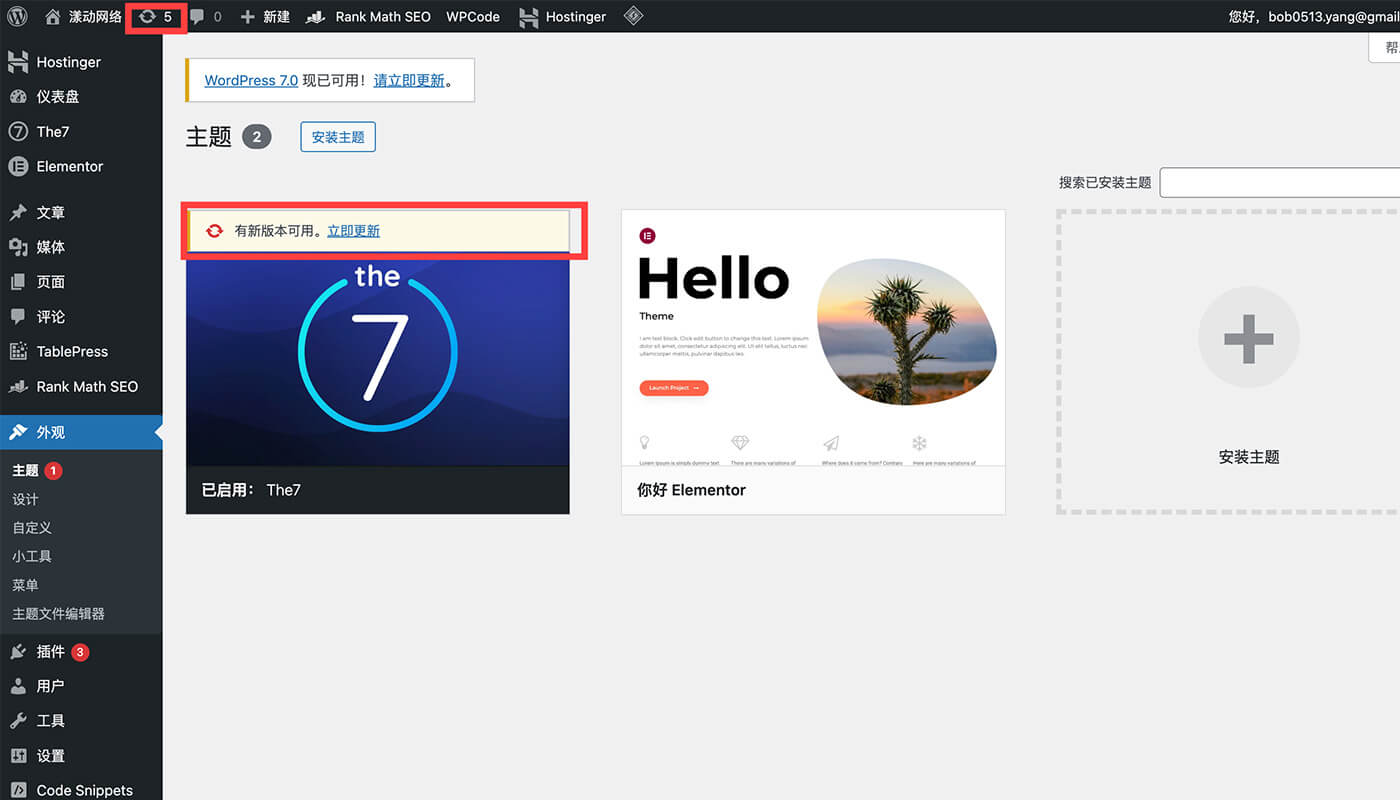Click the Hostinger logo in admin bar
The width and height of the screenshot is (1400, 800).
click(x=529, y=16)
